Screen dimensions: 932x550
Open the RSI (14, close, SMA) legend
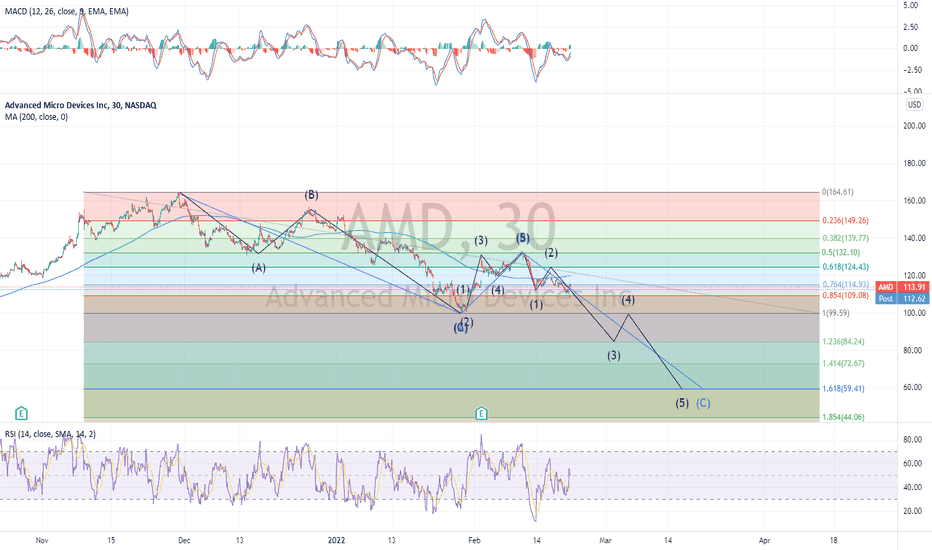coord(50,434)
